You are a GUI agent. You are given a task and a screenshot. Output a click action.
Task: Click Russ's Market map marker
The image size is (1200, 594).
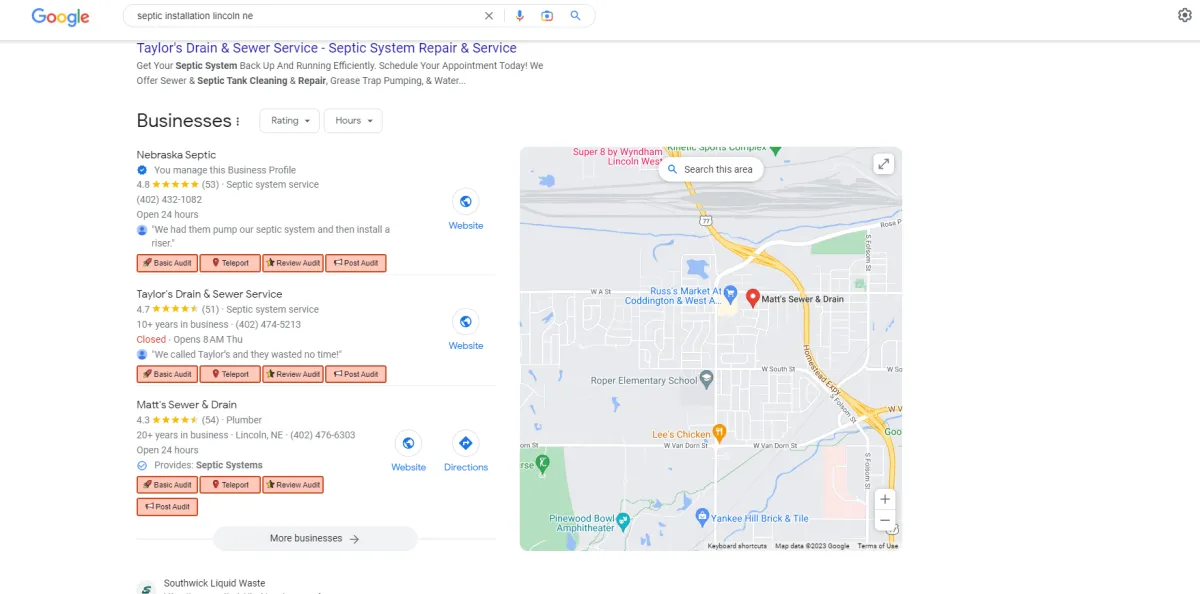pyautogui.click(x=730, y=295)
